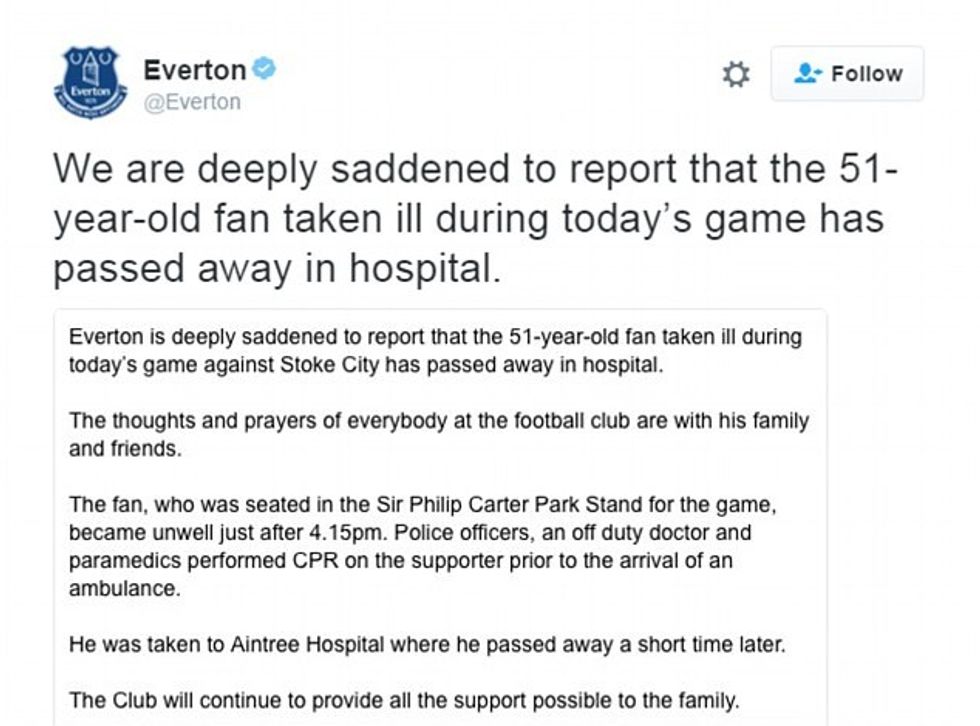Click the sentence mentioning Aintree Hospital
The width and height of the screenshot is (980, 726).
point(427,645)
